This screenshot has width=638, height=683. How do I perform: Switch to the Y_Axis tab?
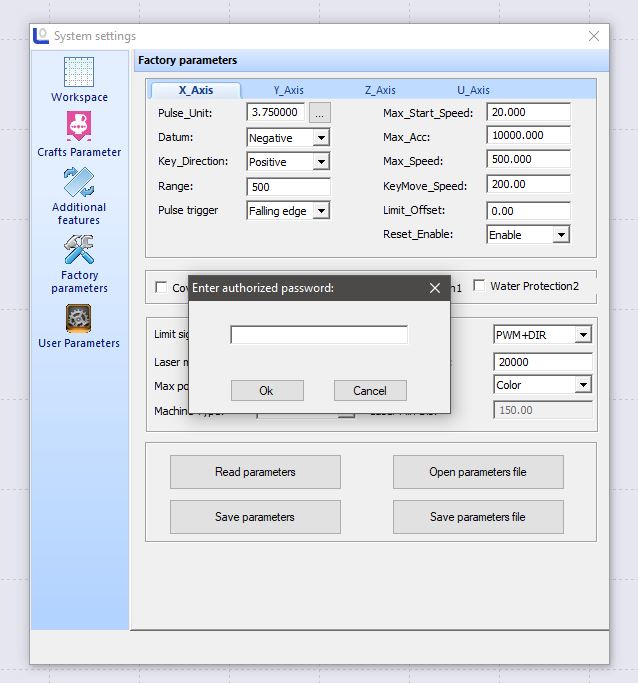tap(288, 90)
